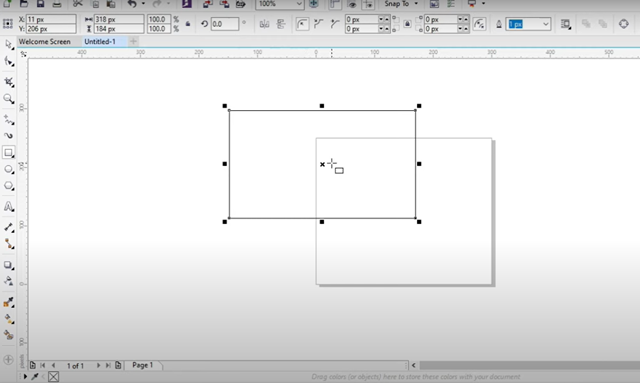Open the outline width dropdown
640x383 pixels.
[x=529, y=24]
